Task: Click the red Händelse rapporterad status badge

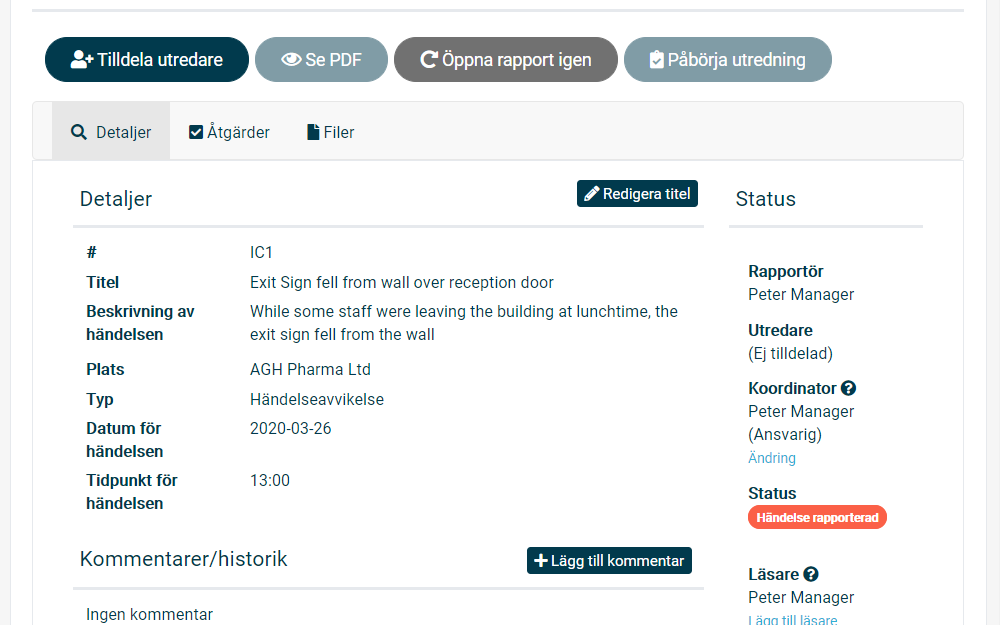Action: tap(816, 518)
